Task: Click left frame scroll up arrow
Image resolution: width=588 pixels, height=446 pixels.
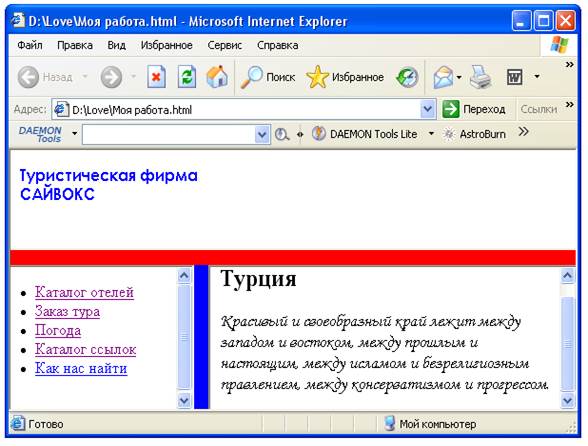Action: pos(184,276)
